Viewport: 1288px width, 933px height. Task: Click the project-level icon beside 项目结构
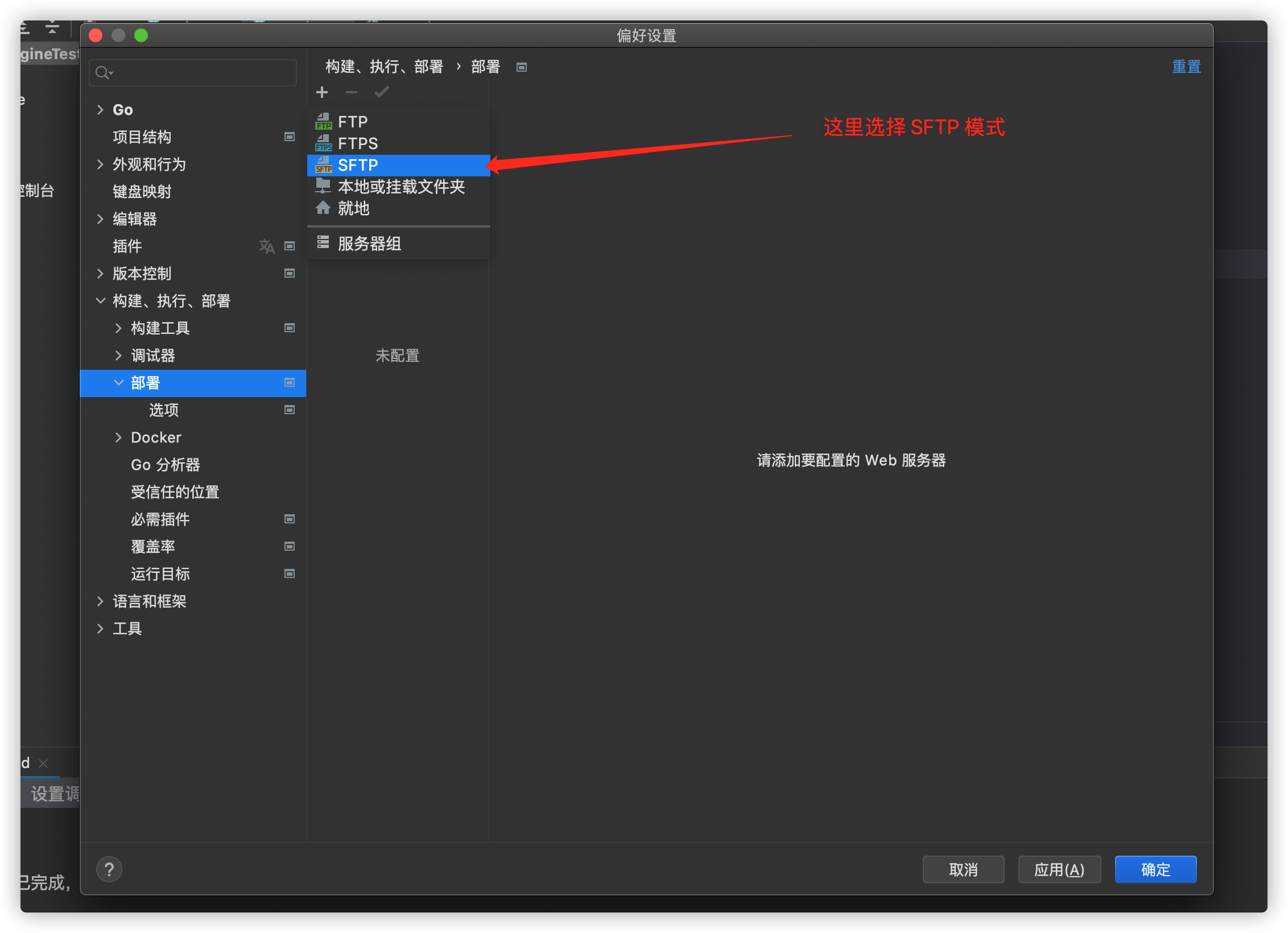coord(290,137)
